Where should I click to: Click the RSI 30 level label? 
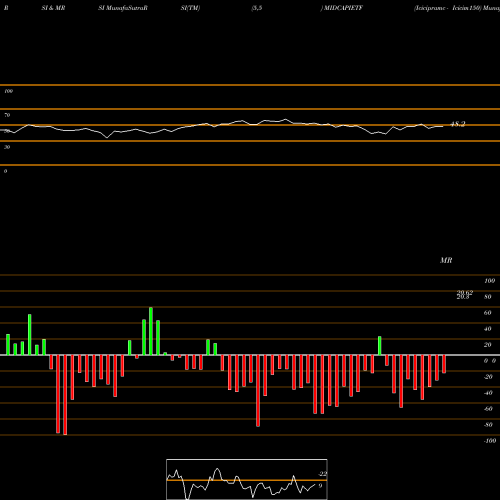(7, 147)
